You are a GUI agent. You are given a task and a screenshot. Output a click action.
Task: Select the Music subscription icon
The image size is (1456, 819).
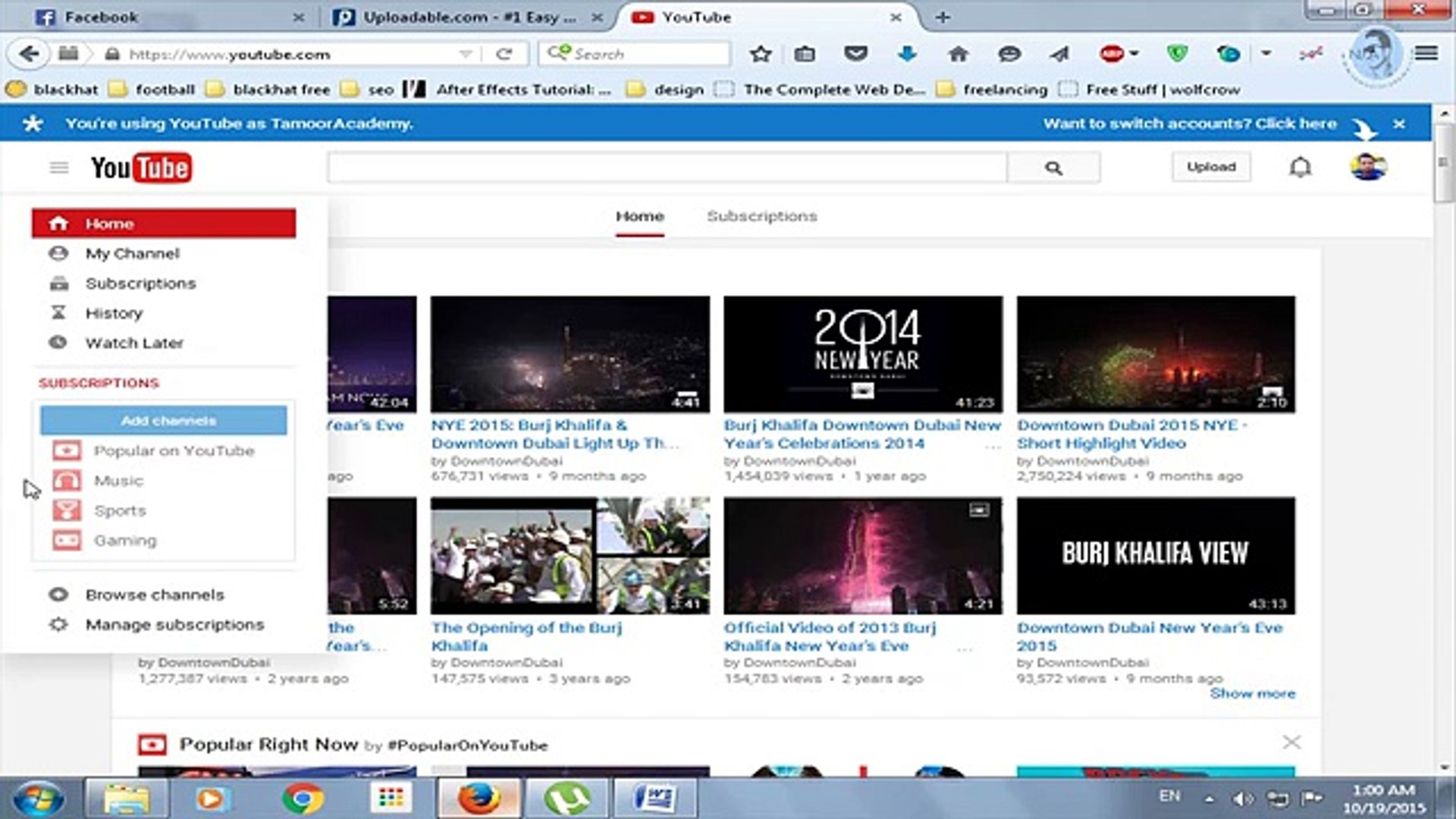(67, 480)
